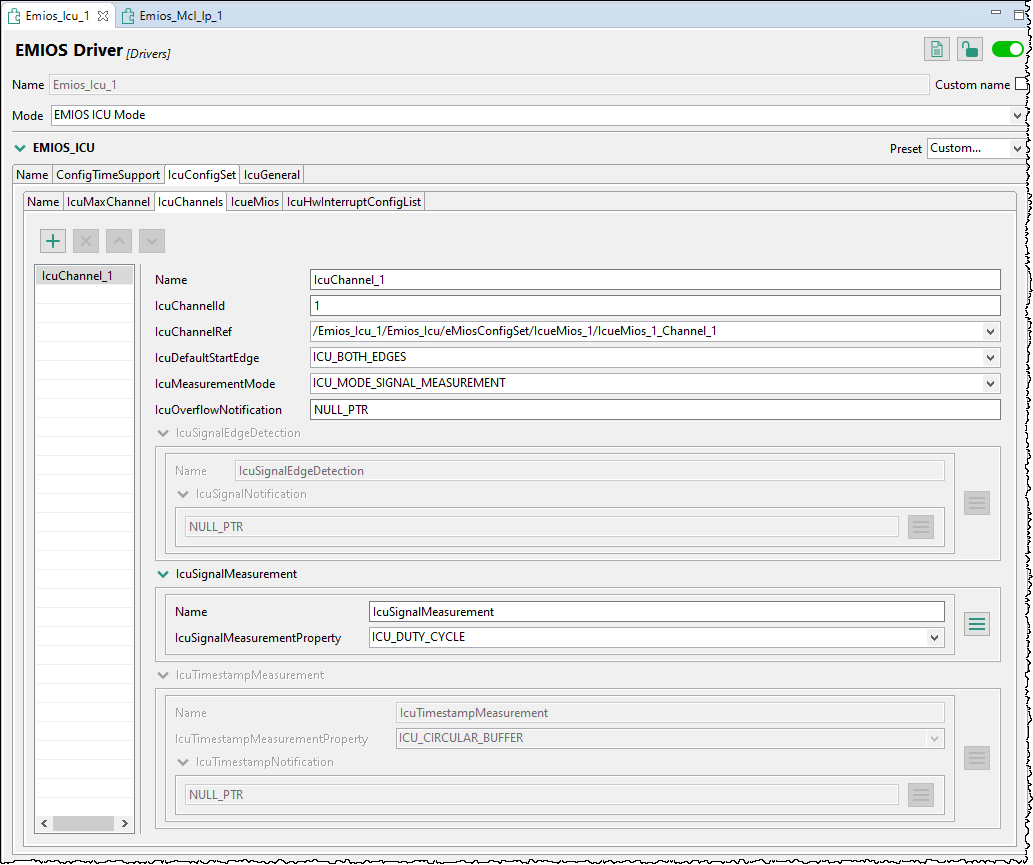Screen dimensions: 1033x865
Task: Click the IcuSignalNotification NULL_PTR field
Action: click(x=542, y=527)
